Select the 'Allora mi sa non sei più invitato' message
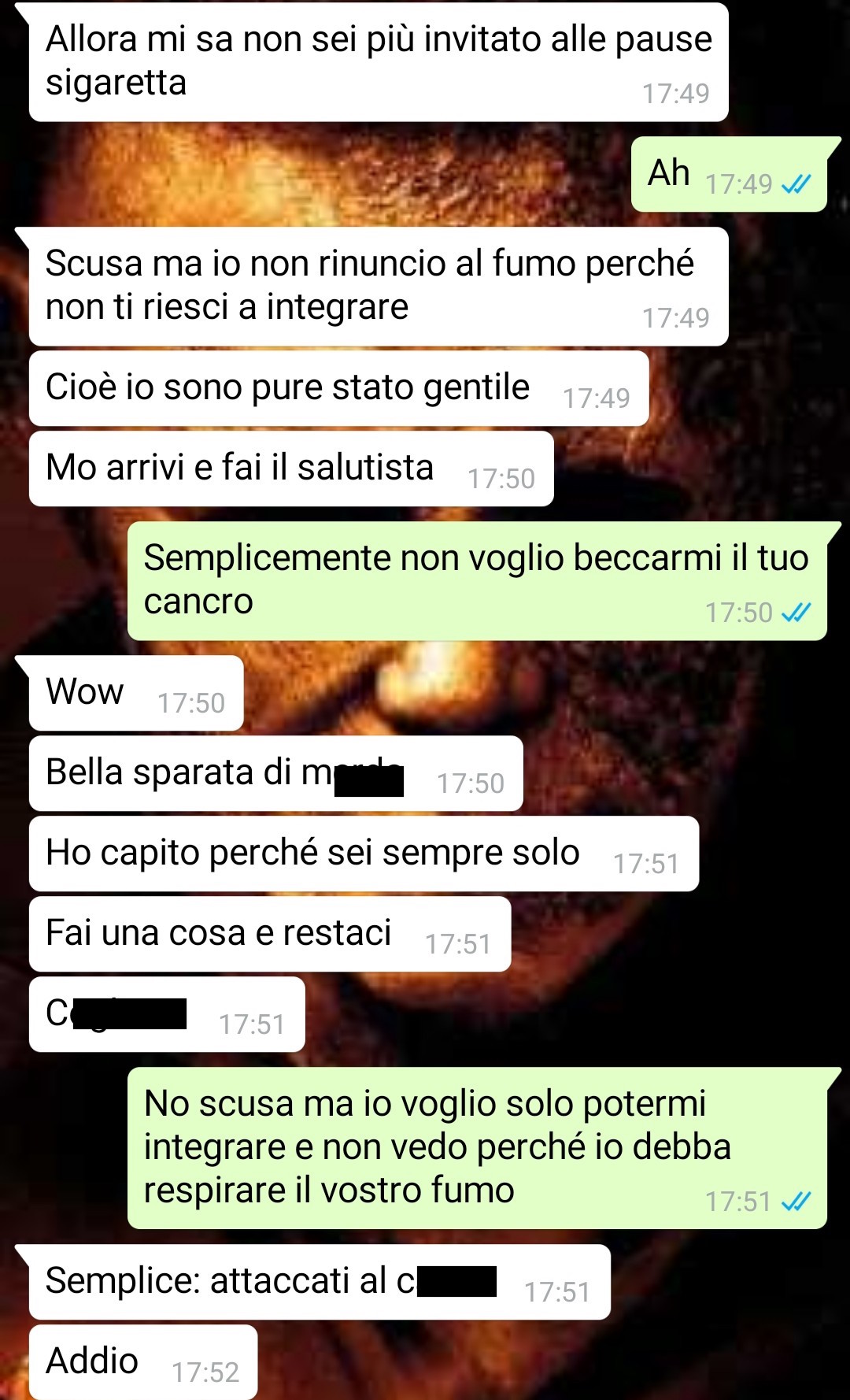The image size is (850, 1400). pyautogui.click(x=378, y=62)
